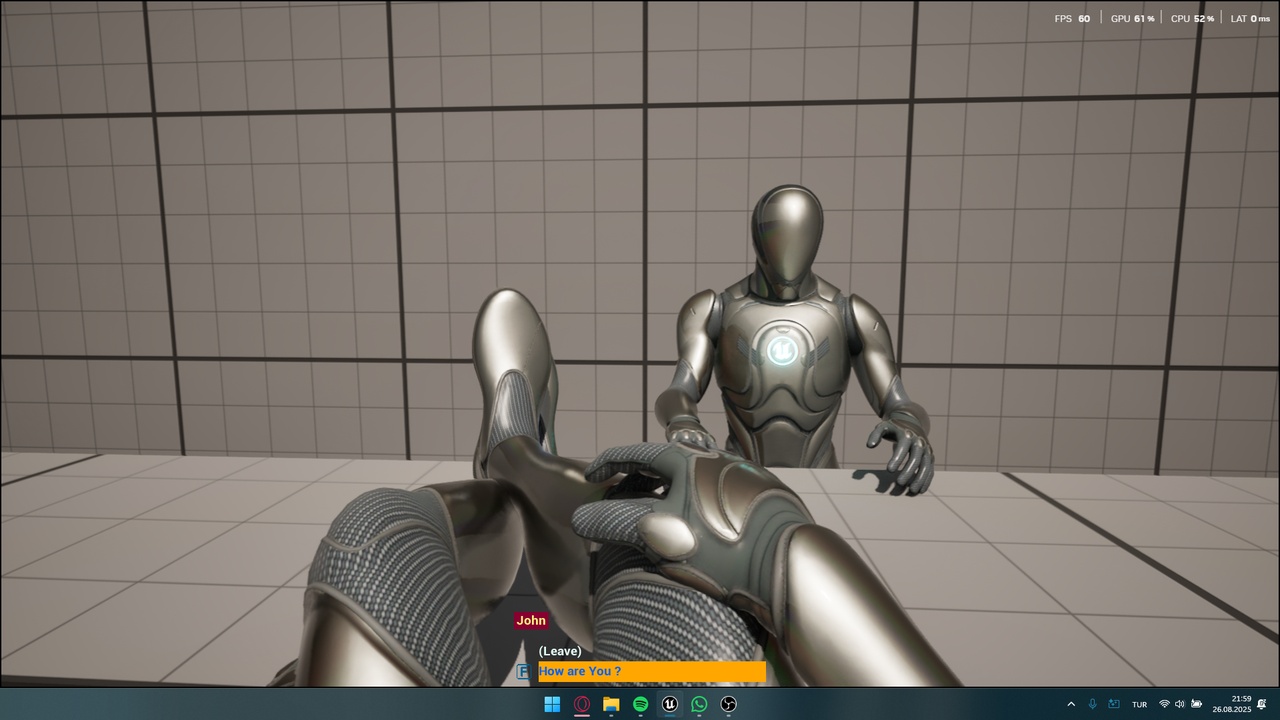Open the volume control

coord(1179,704)
